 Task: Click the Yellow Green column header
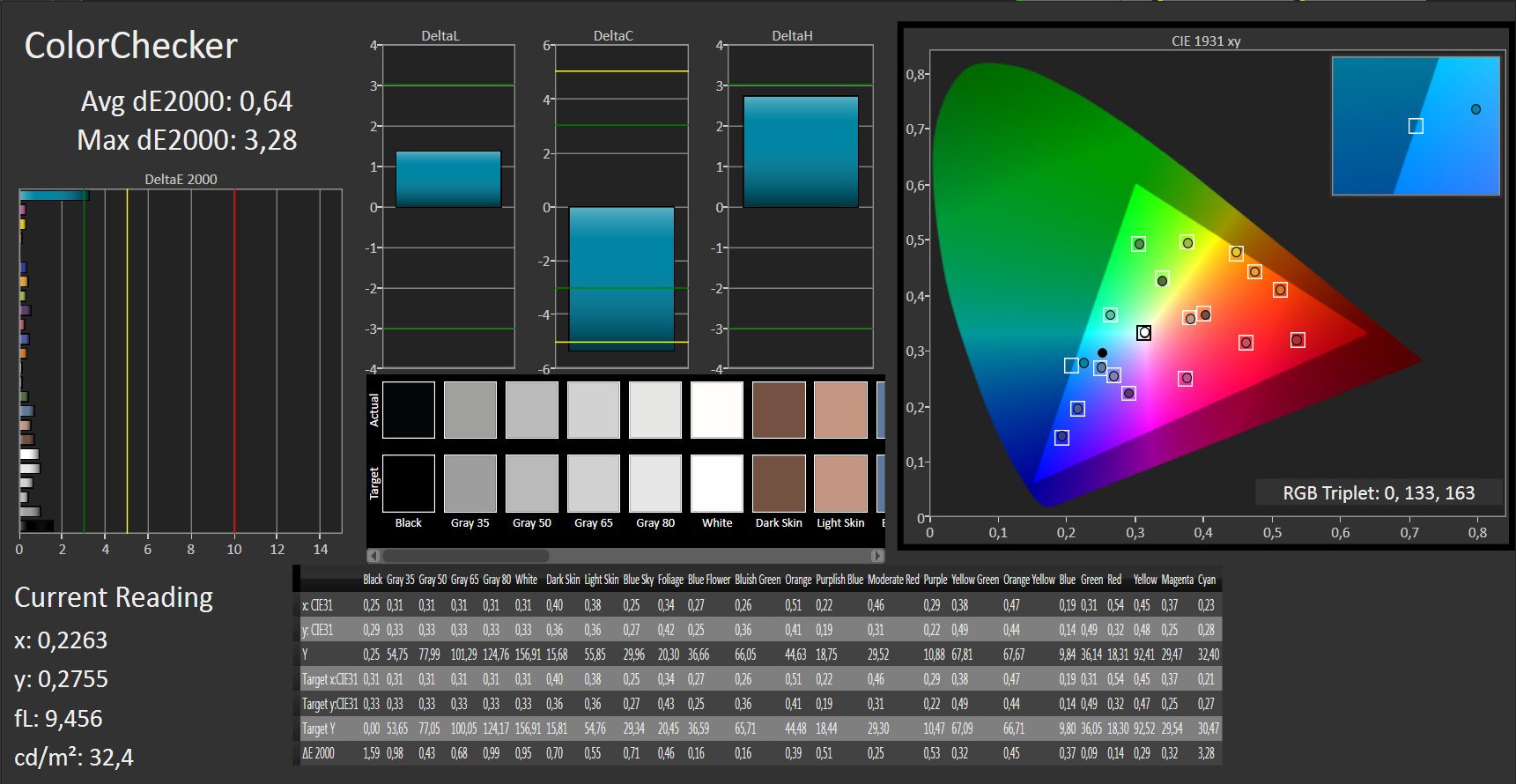click(x=975, y=580)
